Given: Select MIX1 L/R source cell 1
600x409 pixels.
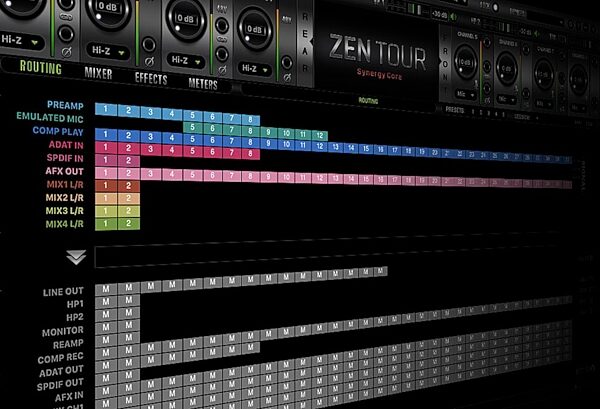Looking at the screenshot, I should click(106, 186).
